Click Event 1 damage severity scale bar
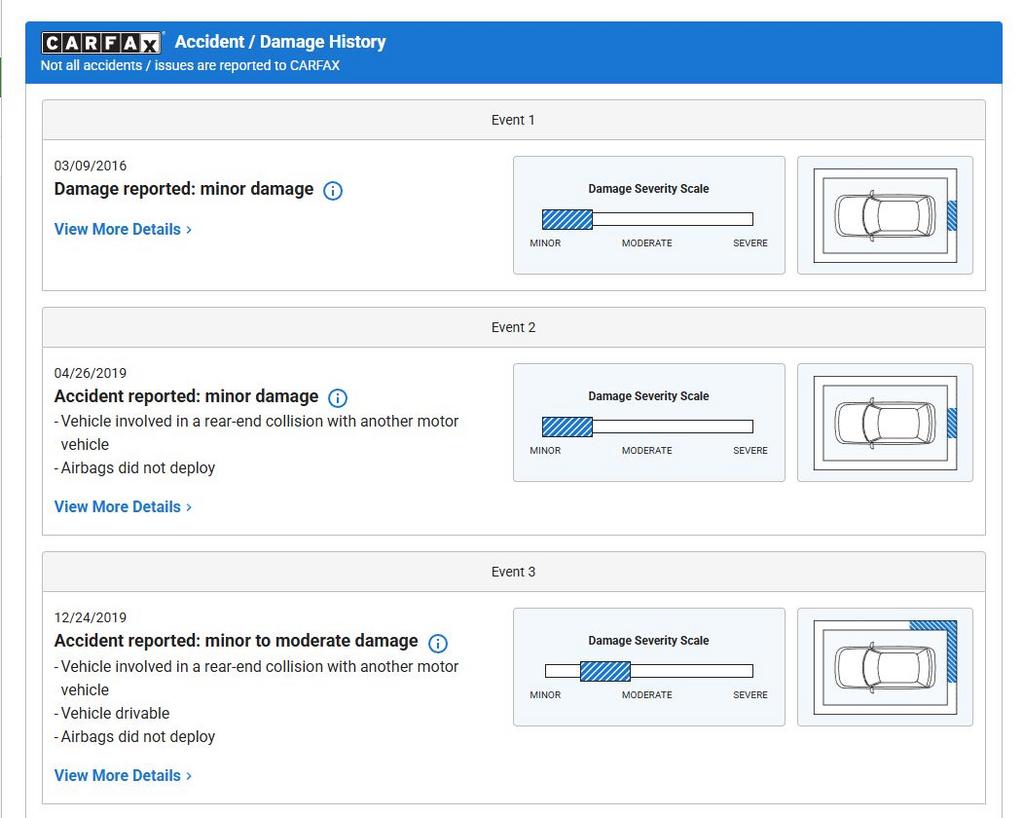Screen dimensions: 1024x818 pyautogui.click(x=647, y=219)
